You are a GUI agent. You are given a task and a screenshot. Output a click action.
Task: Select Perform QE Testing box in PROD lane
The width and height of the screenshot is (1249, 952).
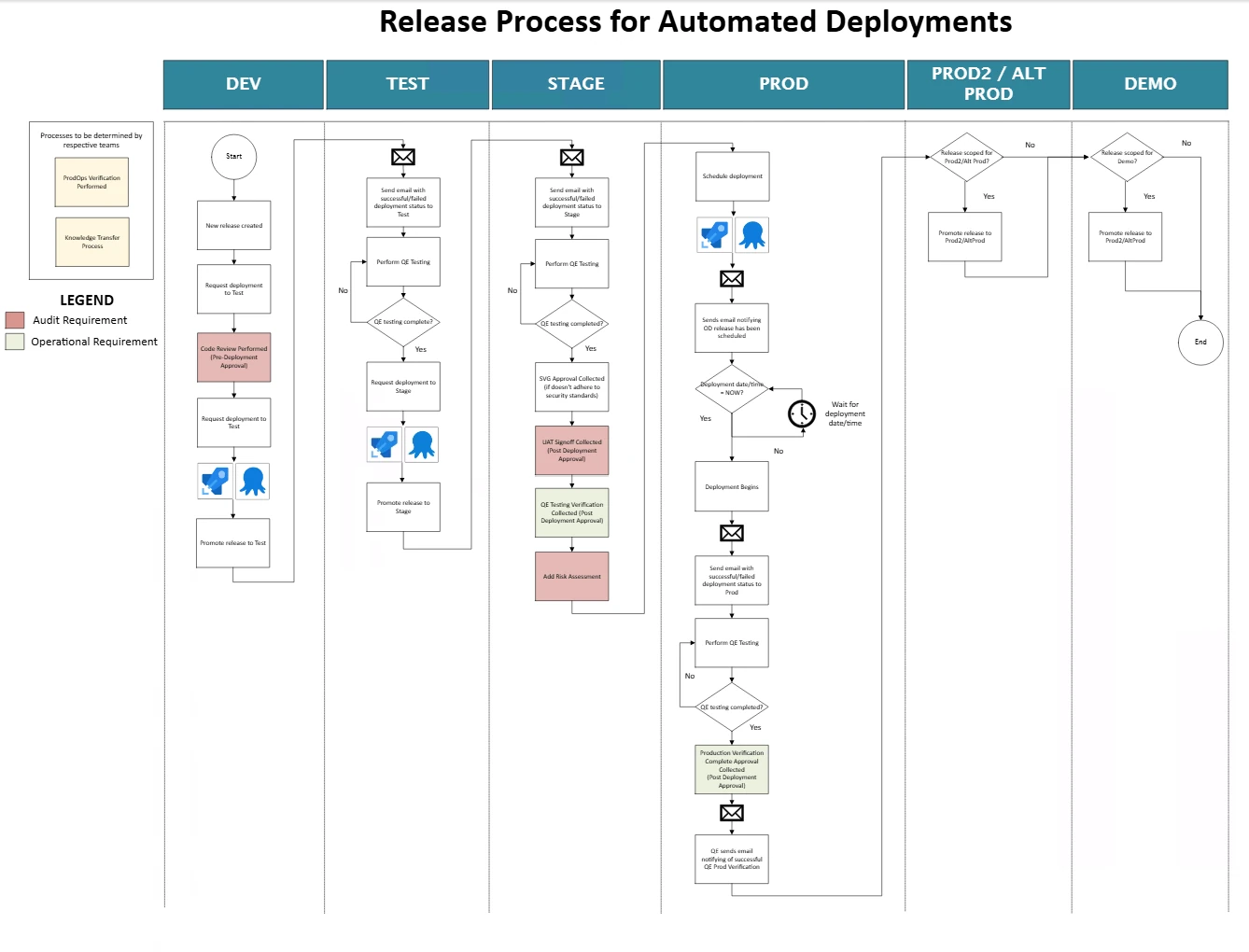[732, 642]
